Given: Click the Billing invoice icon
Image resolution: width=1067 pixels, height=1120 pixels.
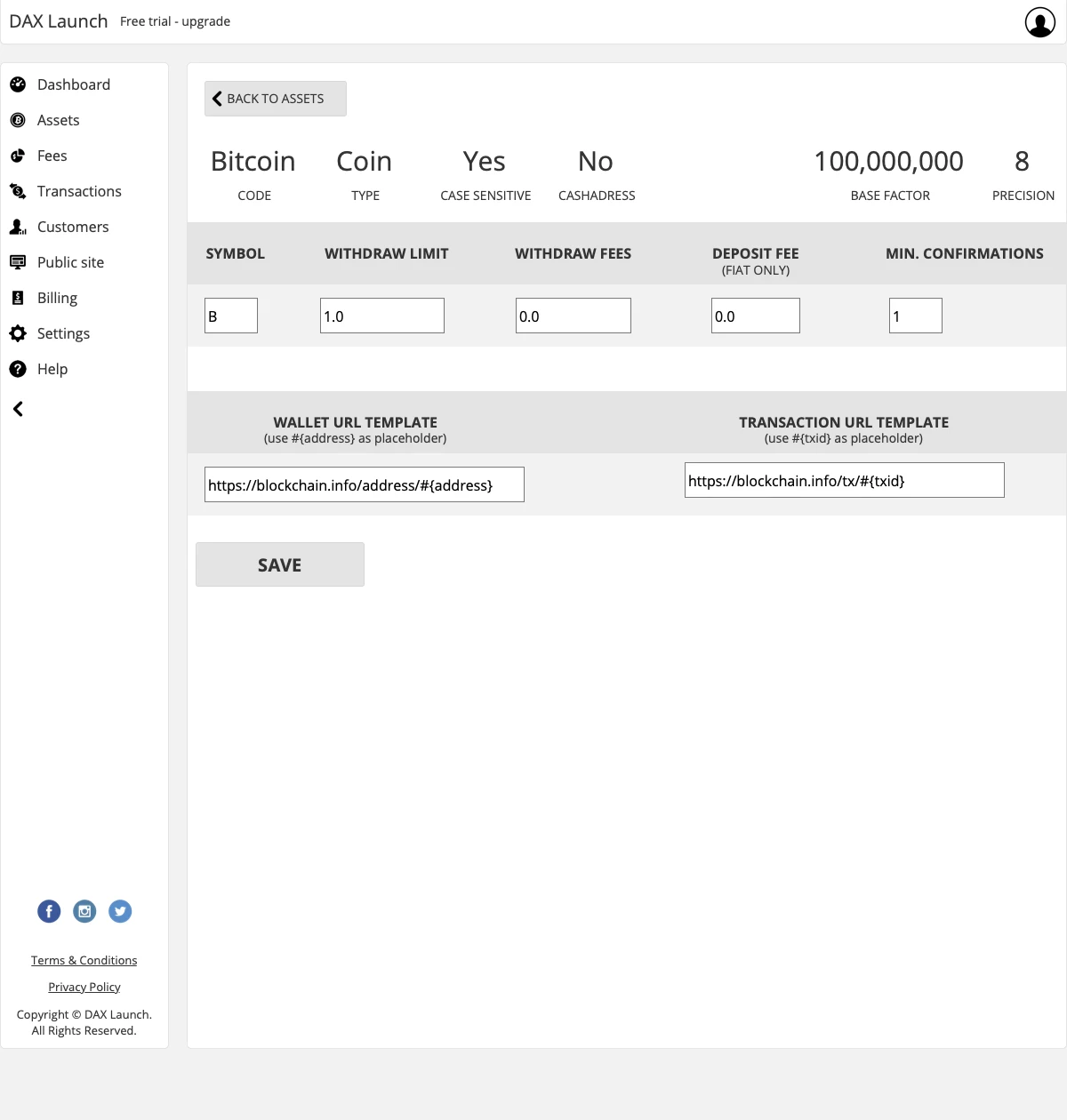Looking at the screenshot, I should pos(18,298).
